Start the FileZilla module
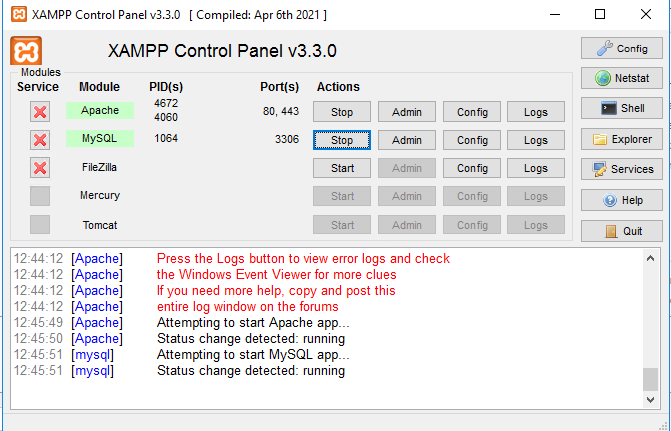Screen dimensions: 671x431 tap(342, 168)
